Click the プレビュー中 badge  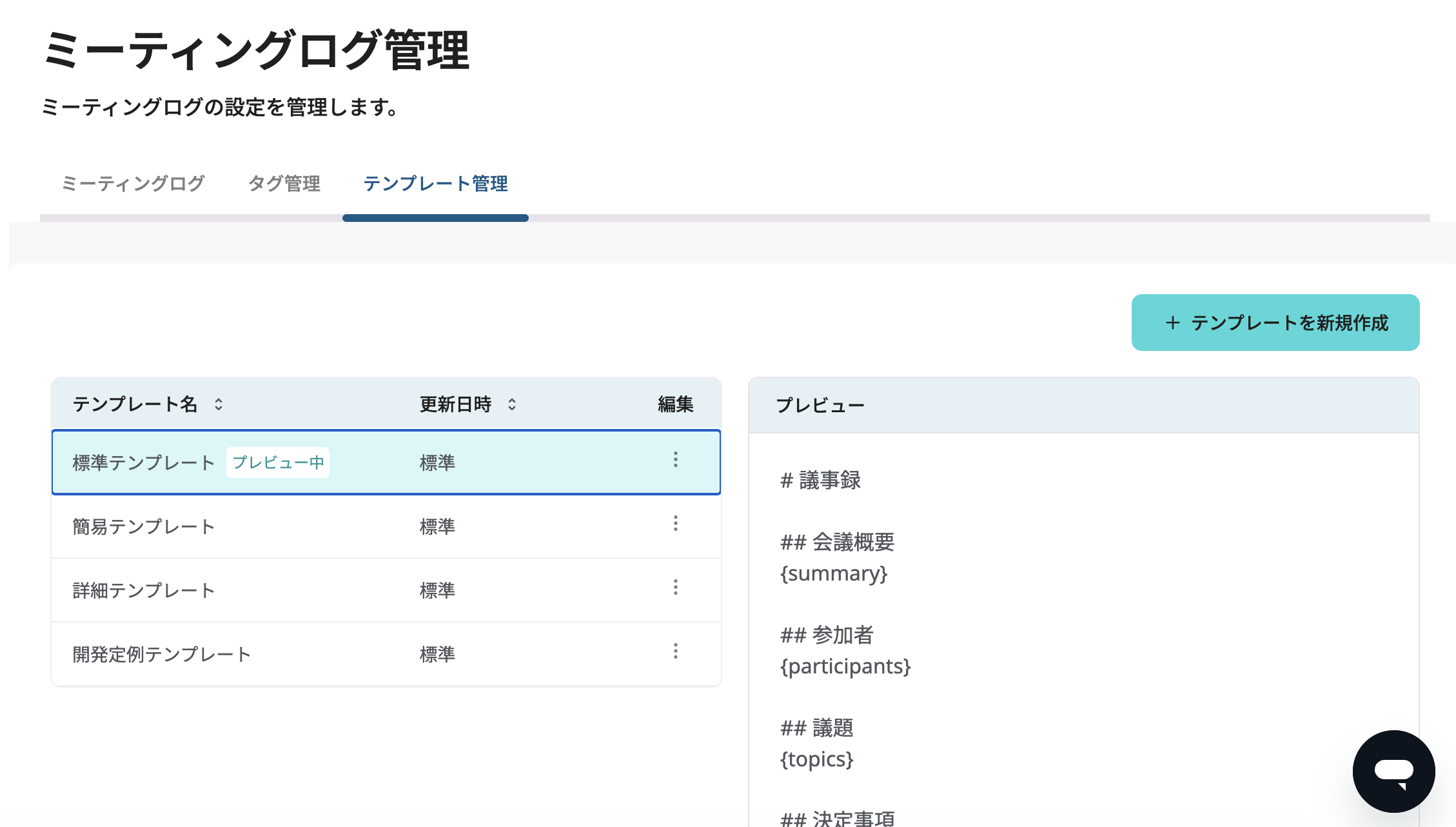(x=279, y=463)
